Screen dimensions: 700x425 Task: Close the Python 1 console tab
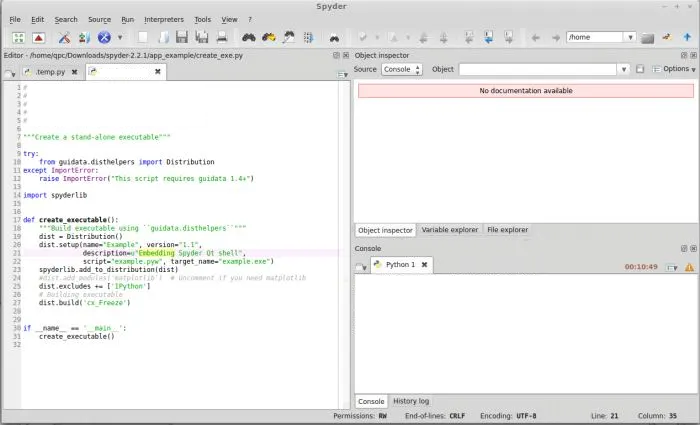pyautogui.click(x=425, y=265)
